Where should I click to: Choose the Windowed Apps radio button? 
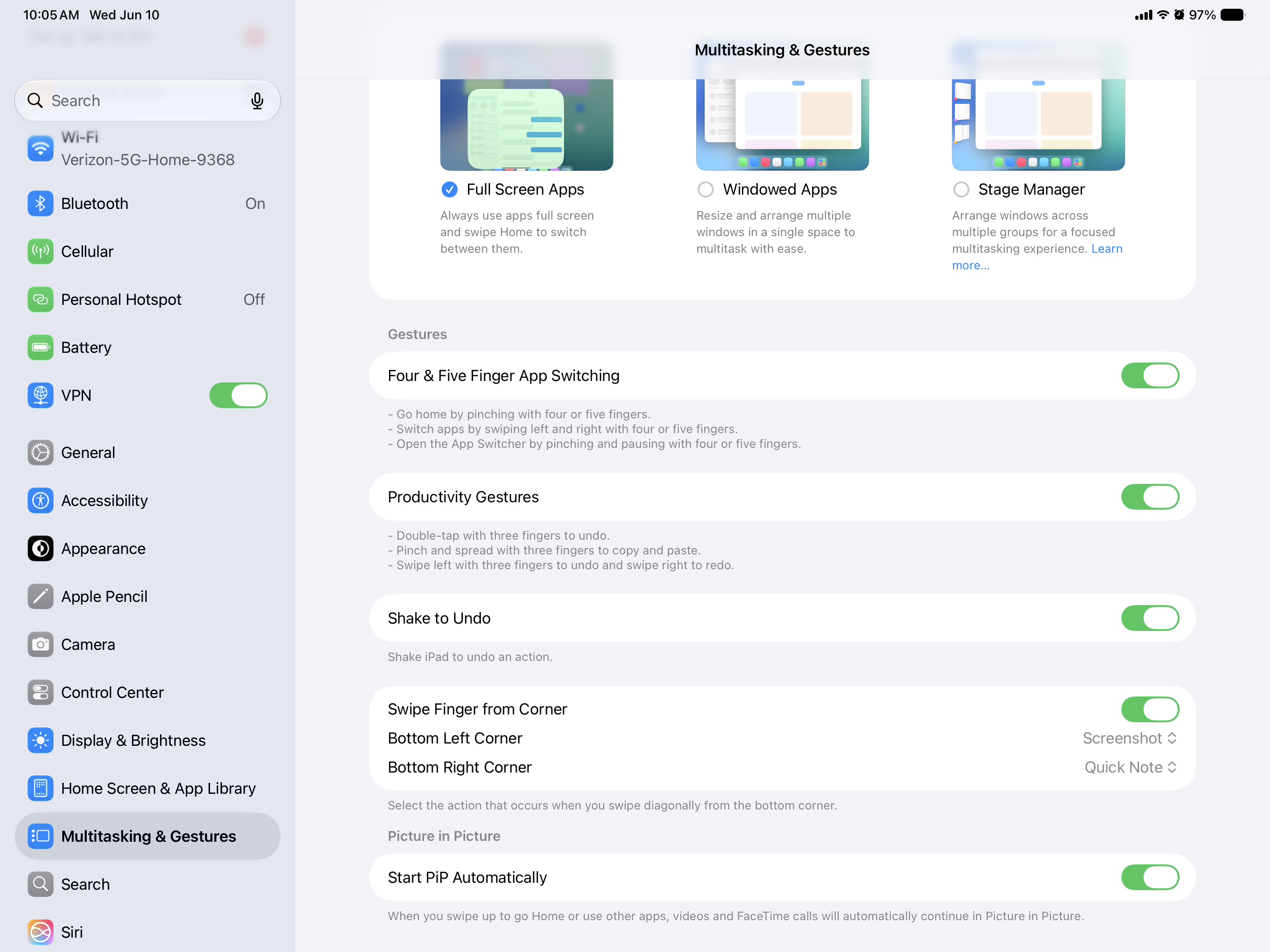[x=706, y=190]
